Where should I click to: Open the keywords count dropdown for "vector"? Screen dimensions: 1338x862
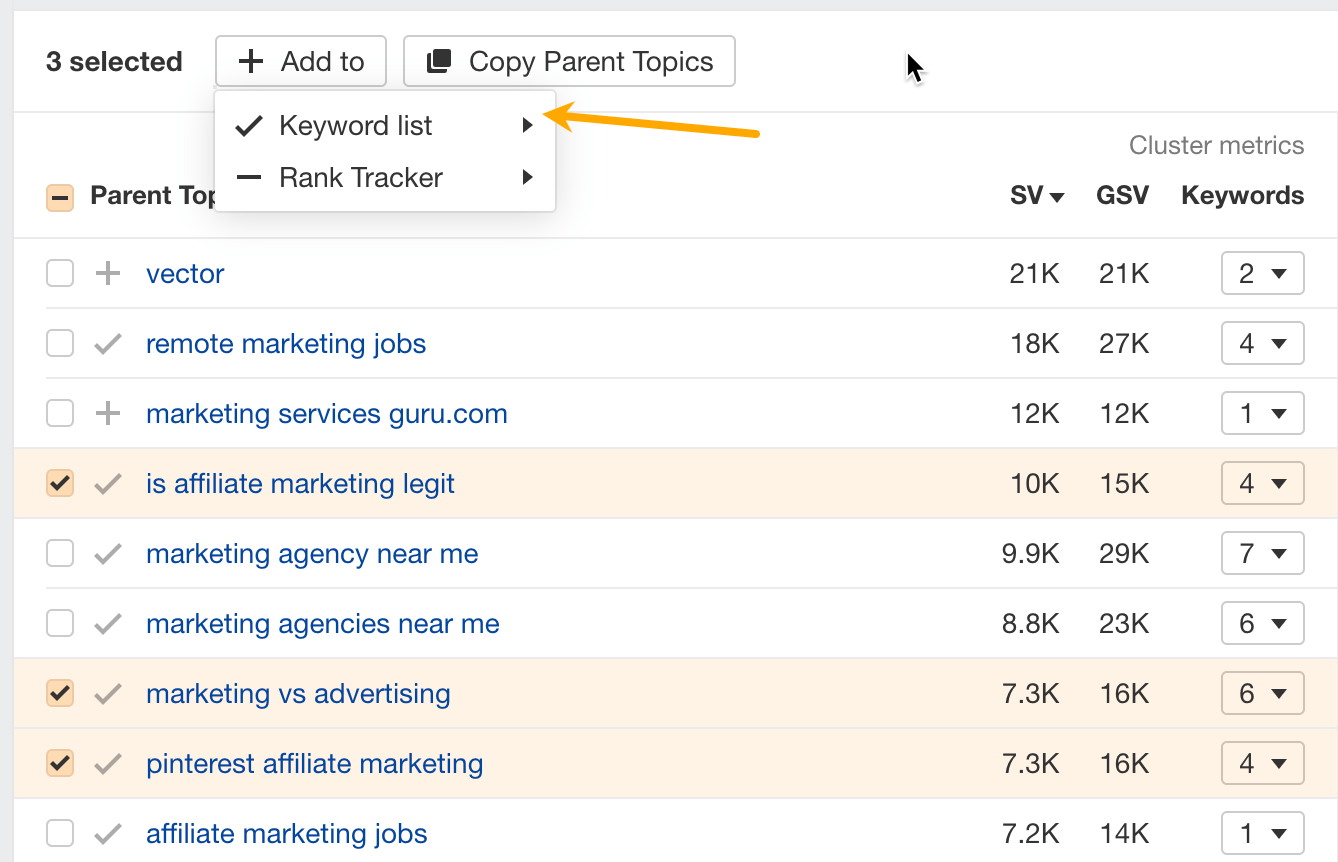(x=1262, y=273)
